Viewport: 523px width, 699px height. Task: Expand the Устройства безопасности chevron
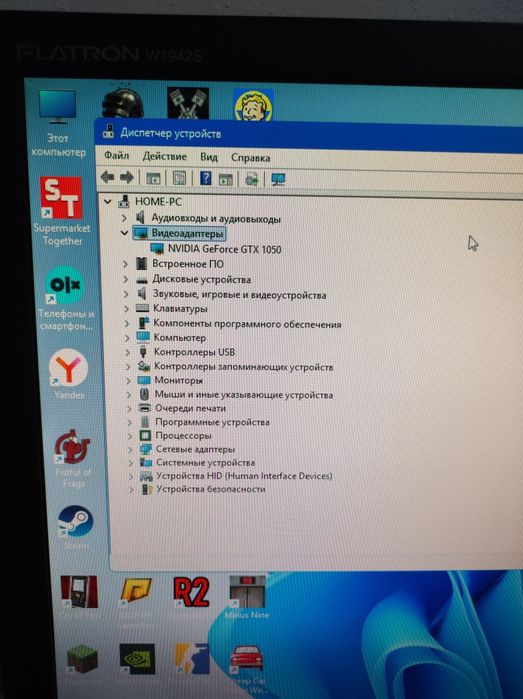(131, 489)
